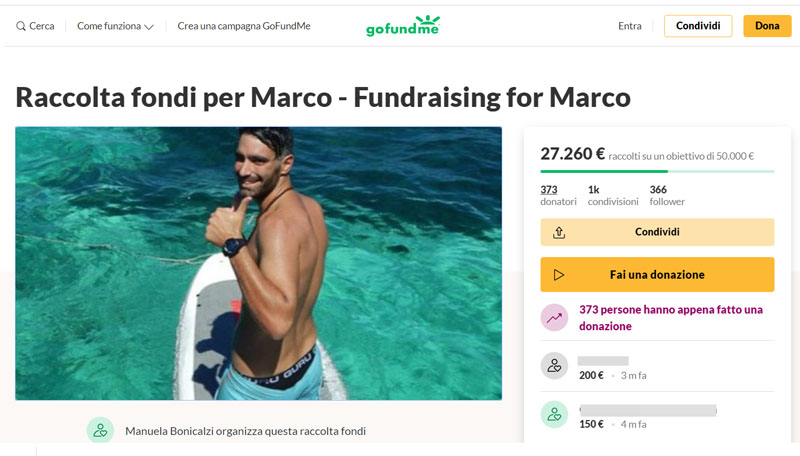This screenshot has height=456, width=800.
Task: Click the organizer avatar icon for Manuela Bonicalzi
Action: (100, 430)
